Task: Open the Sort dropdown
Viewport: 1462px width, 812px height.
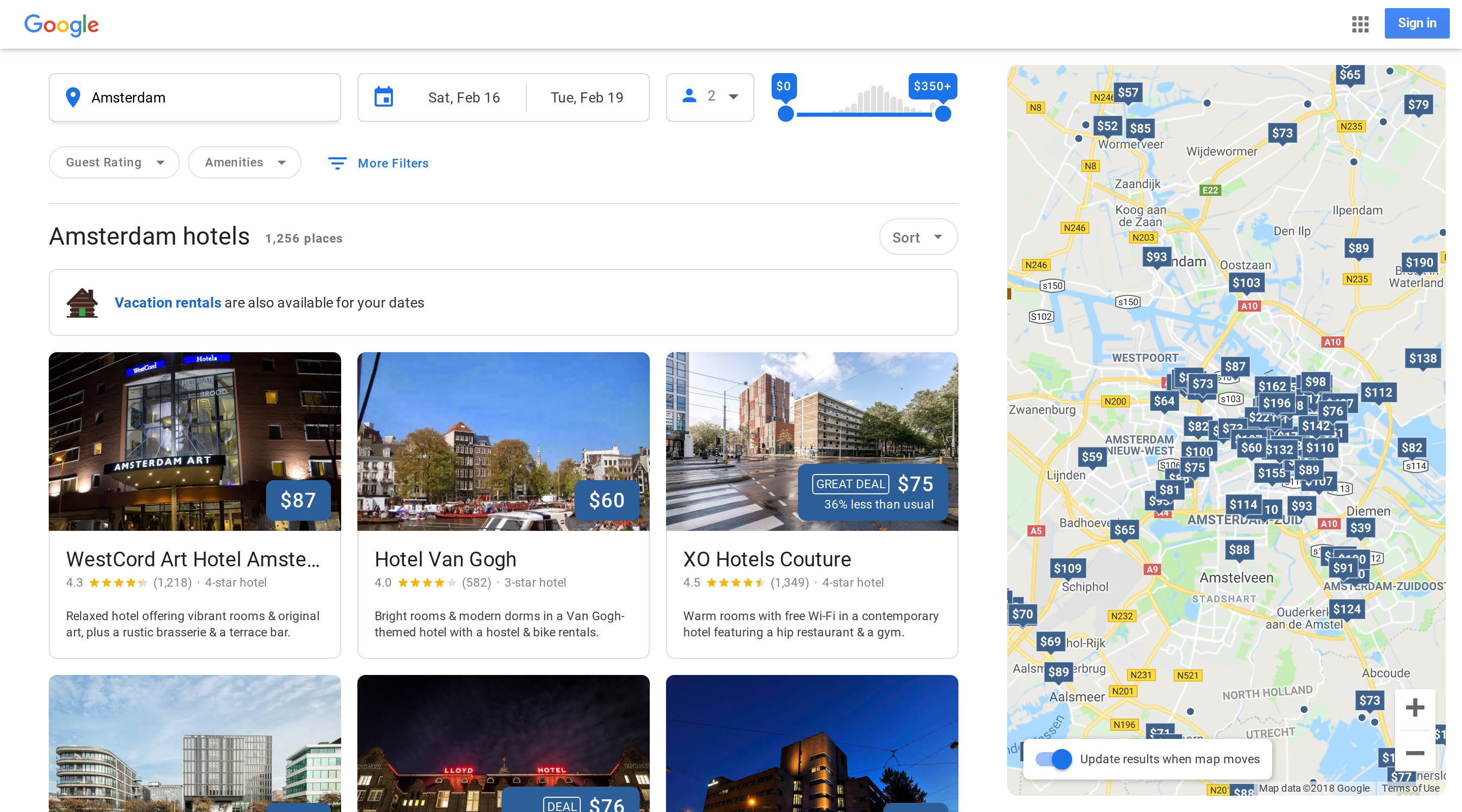Action: coord(918,237)
